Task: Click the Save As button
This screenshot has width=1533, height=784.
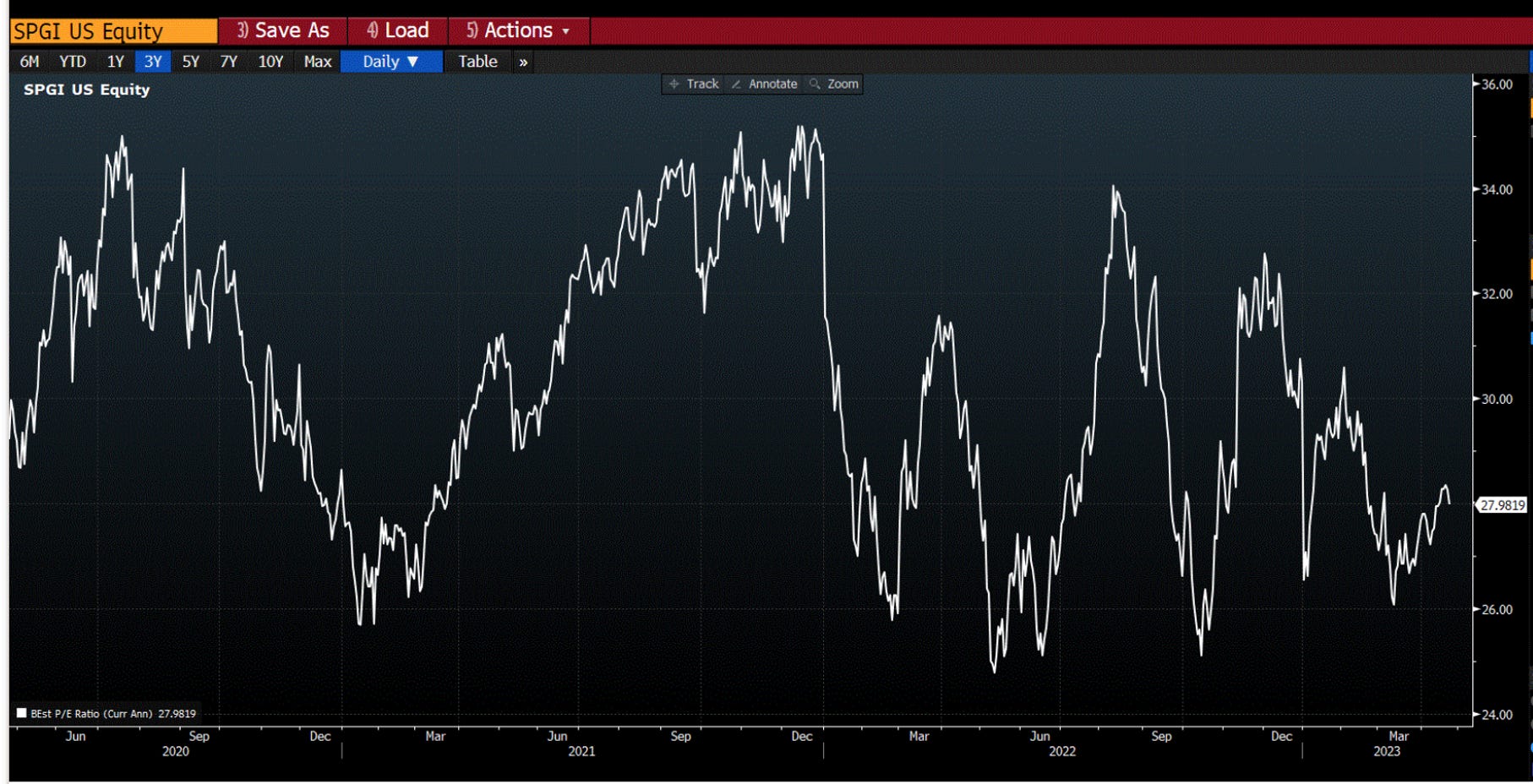Action: (283, 30)
